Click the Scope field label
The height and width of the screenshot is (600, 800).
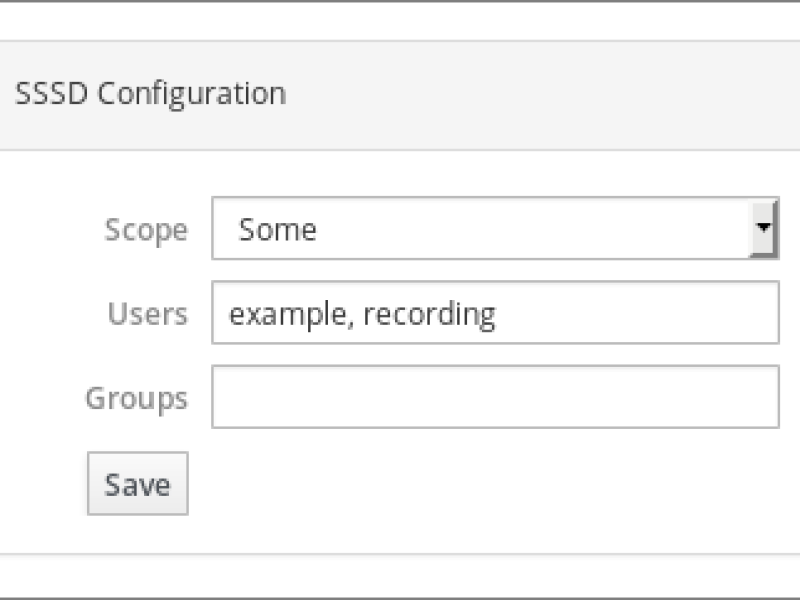[146, 230]
